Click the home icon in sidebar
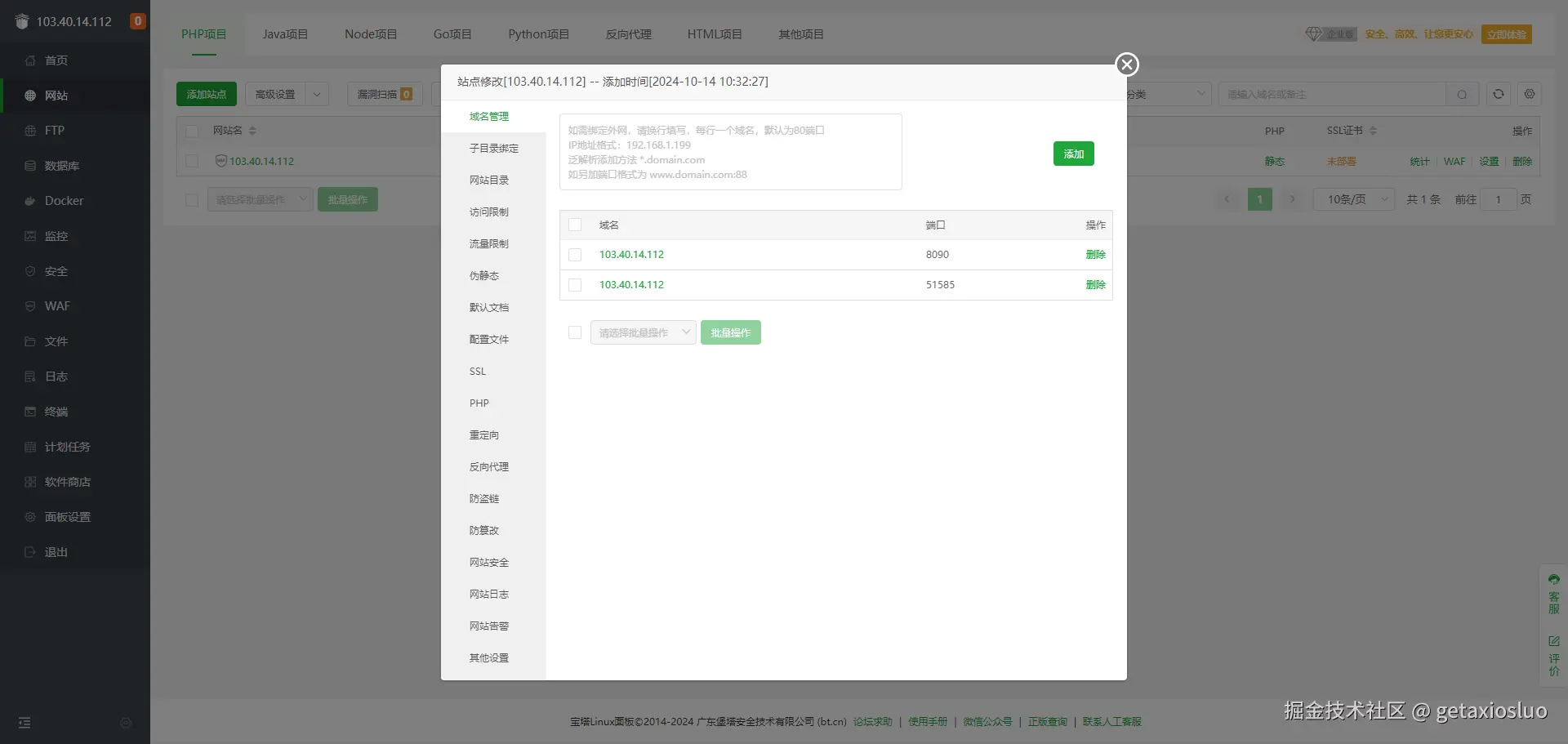 pyautogui.click(x=30, y=60)
